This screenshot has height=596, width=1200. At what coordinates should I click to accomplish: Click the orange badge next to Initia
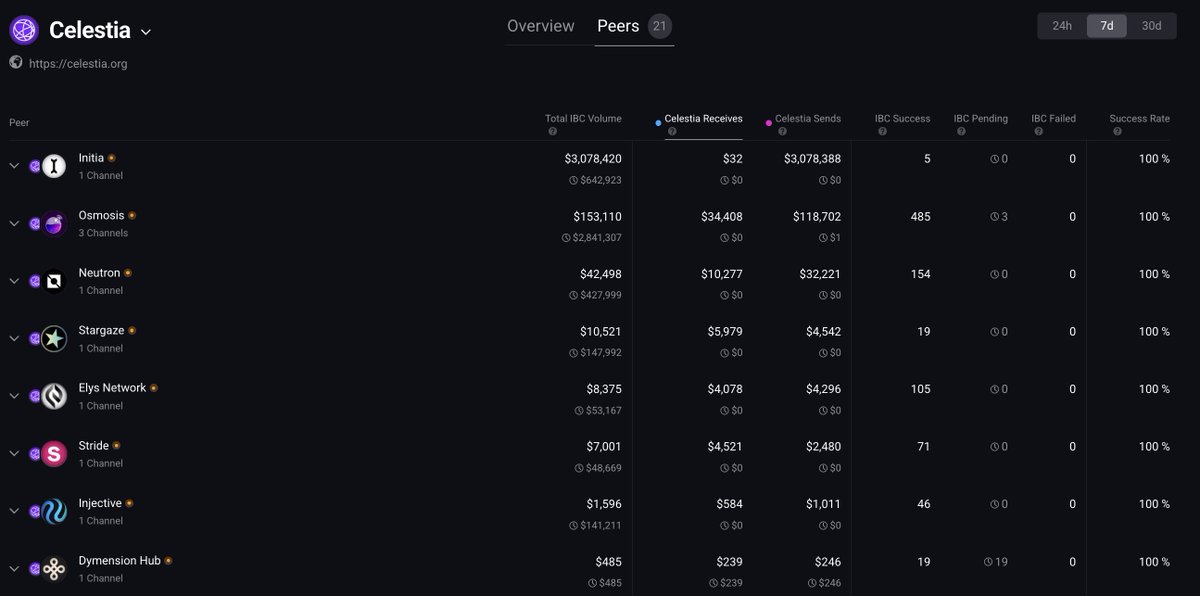pos(112,158)
